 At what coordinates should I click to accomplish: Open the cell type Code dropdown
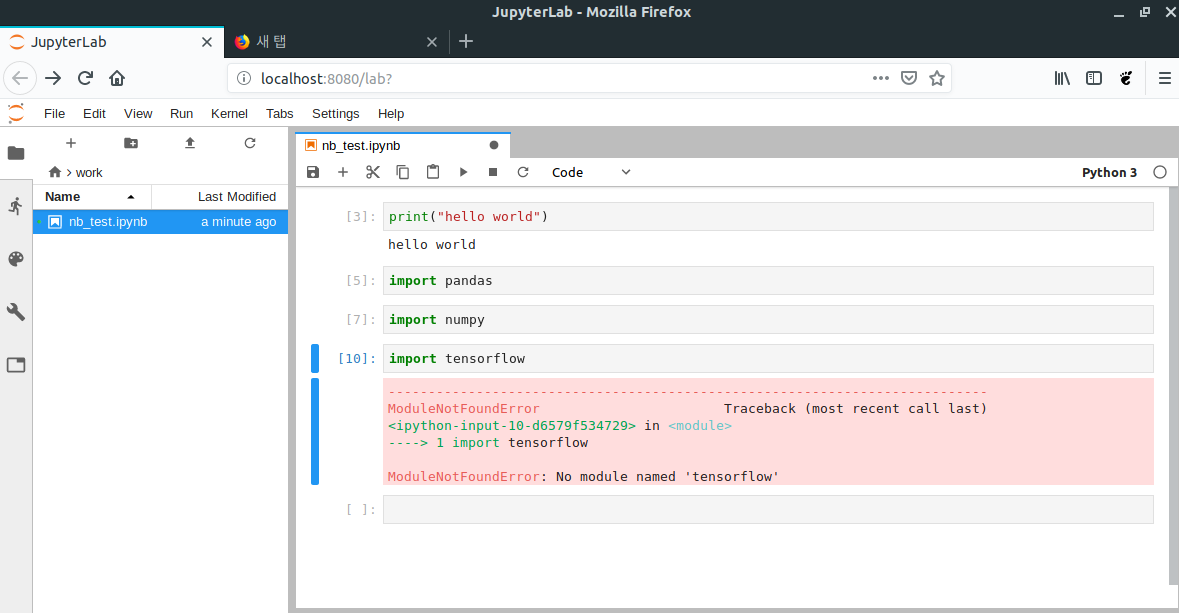(x=591, y=172)
